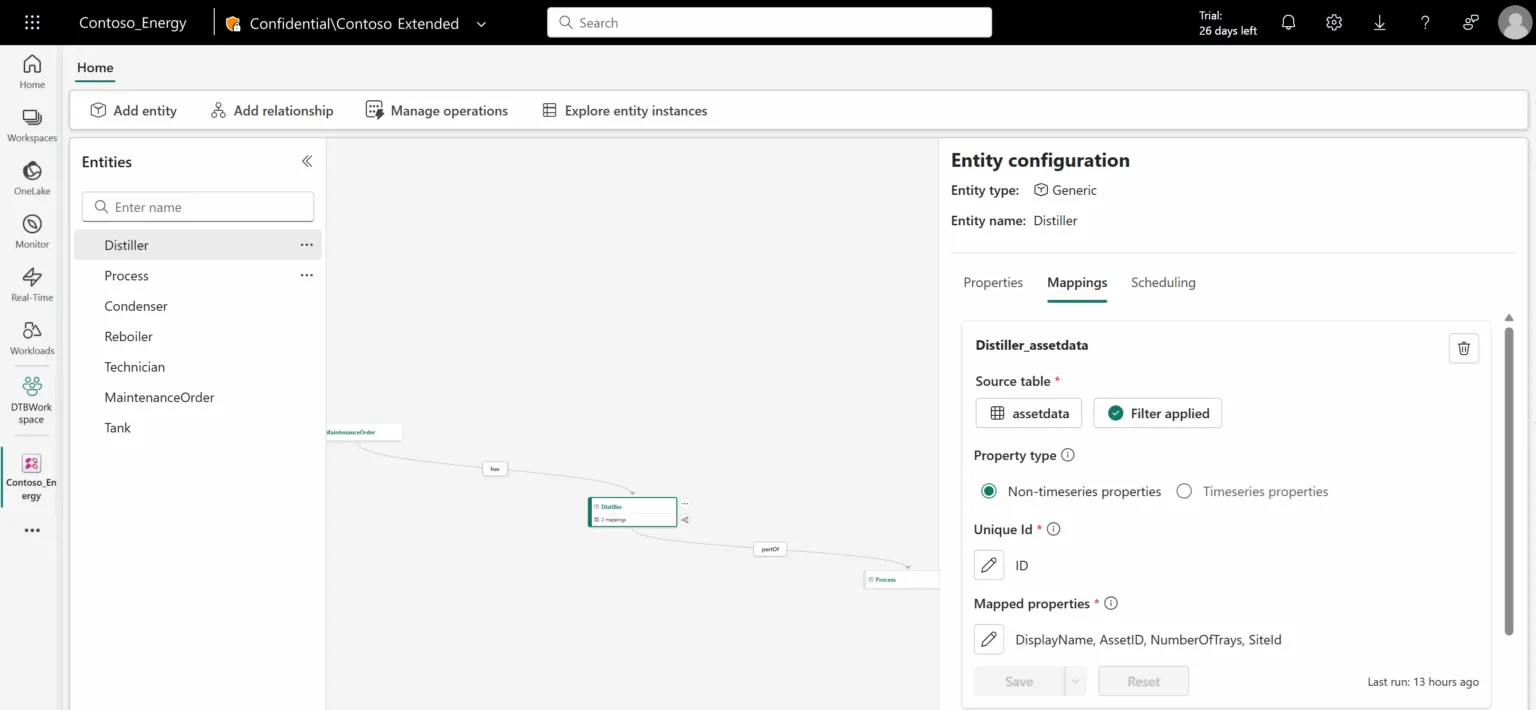This screenshot has width=1536, height=710.
Task: Open OneLake from the left sidebar
Action: pos(32,177)
